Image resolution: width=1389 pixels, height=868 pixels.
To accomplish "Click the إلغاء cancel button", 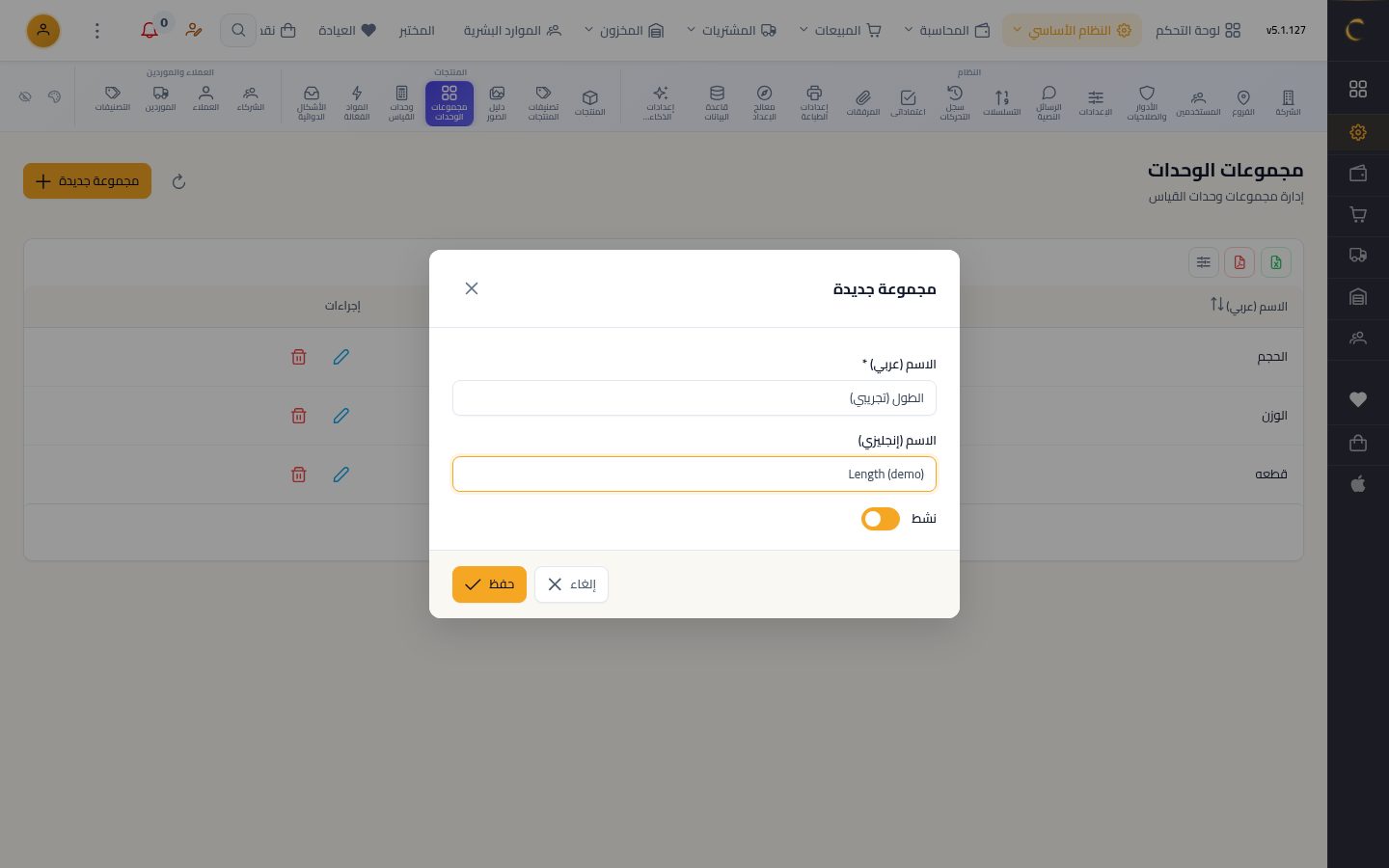I will pos(571,584).
